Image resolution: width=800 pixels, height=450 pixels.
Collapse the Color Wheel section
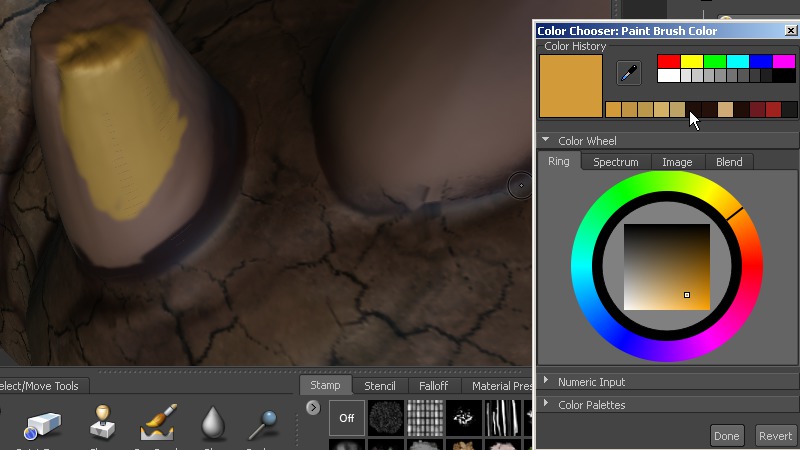click(546, 141)
